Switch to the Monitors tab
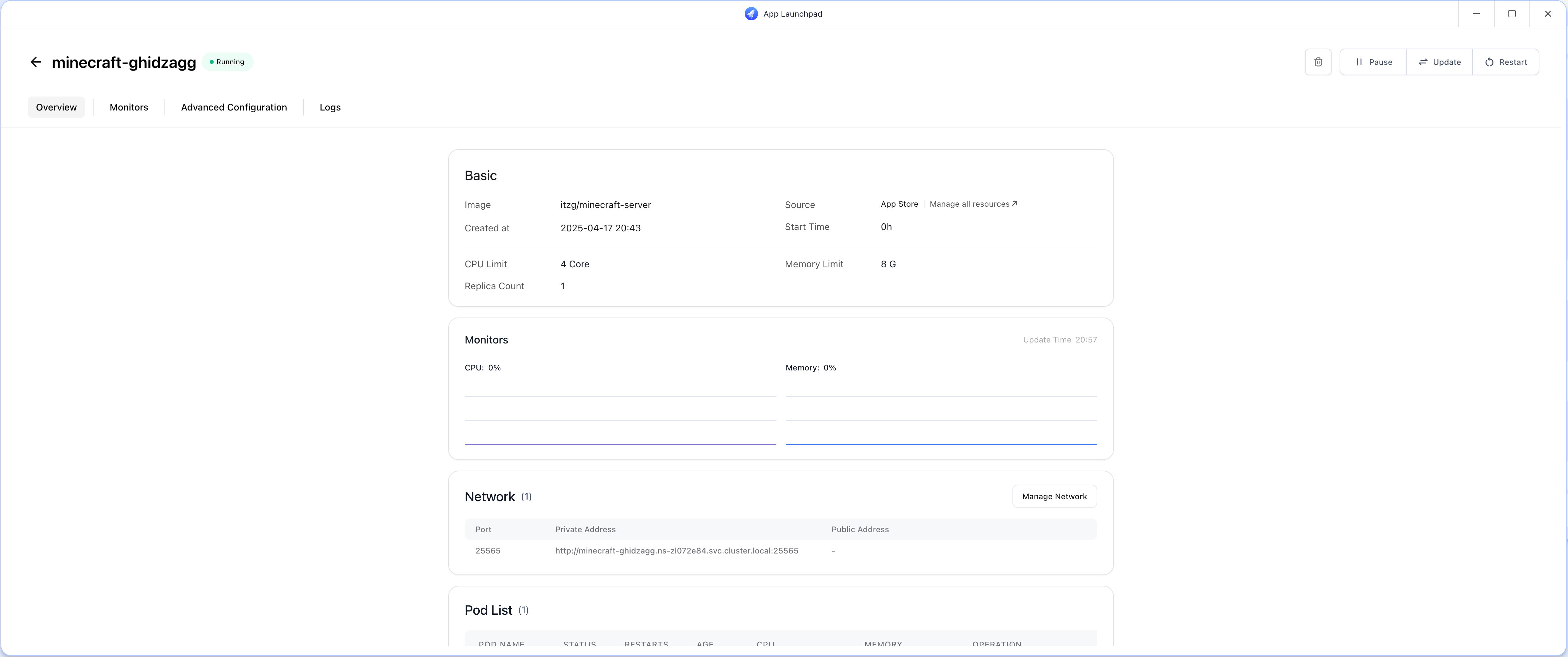This screenshot has width=1568, height=657. click(x=129, y=107)
